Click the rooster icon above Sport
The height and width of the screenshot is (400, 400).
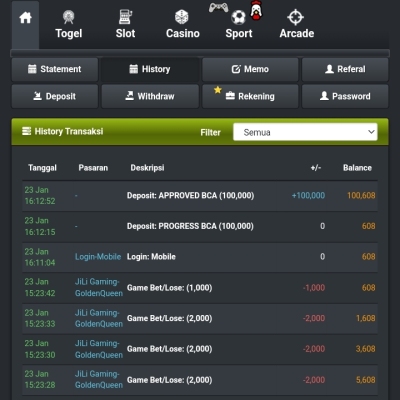pos(256,10)
